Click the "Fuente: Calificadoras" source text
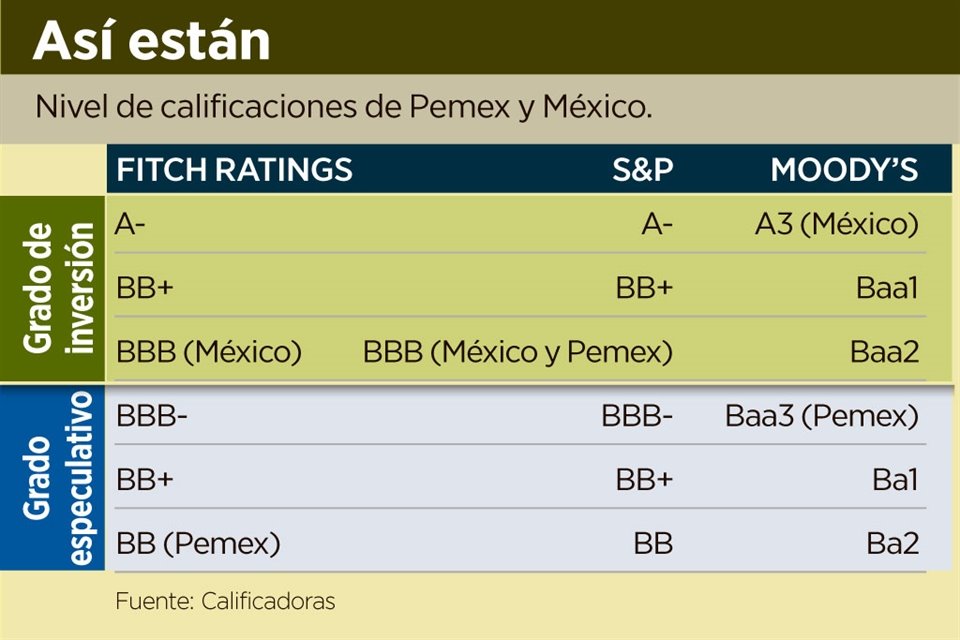960x640 pixels. coord(225,601)
